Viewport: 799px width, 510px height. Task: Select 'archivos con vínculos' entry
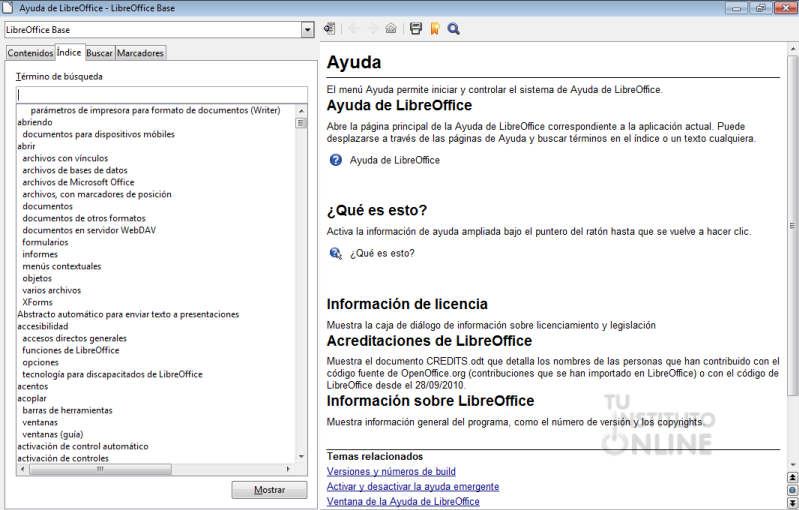point(65,158)
